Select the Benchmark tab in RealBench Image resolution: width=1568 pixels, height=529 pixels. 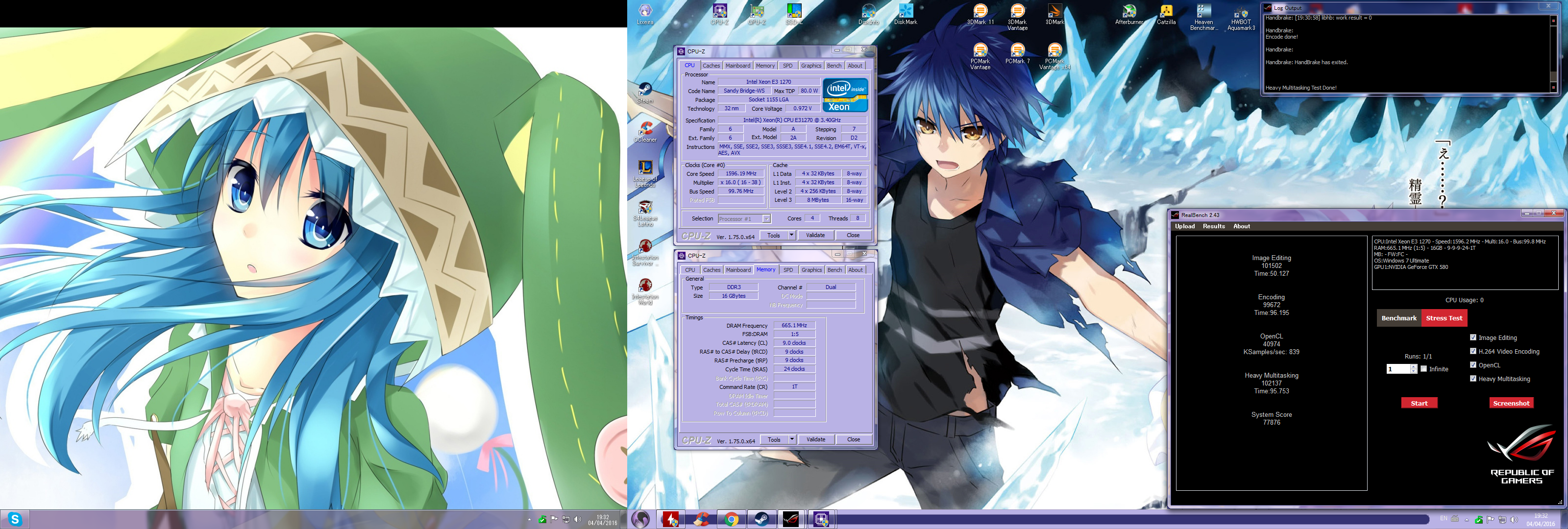point(1399,318)
